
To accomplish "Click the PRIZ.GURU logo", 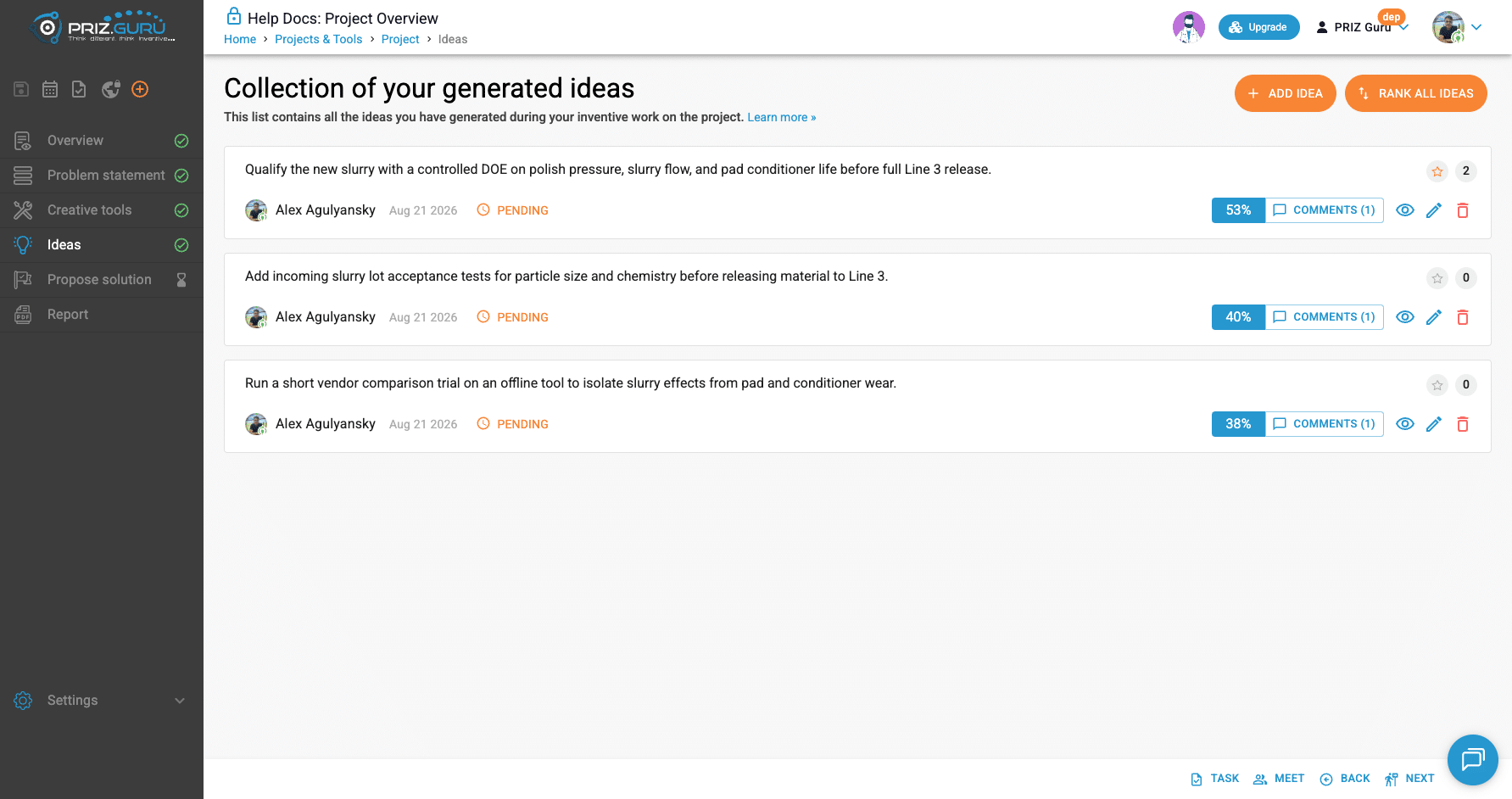I will coord(102,27).
